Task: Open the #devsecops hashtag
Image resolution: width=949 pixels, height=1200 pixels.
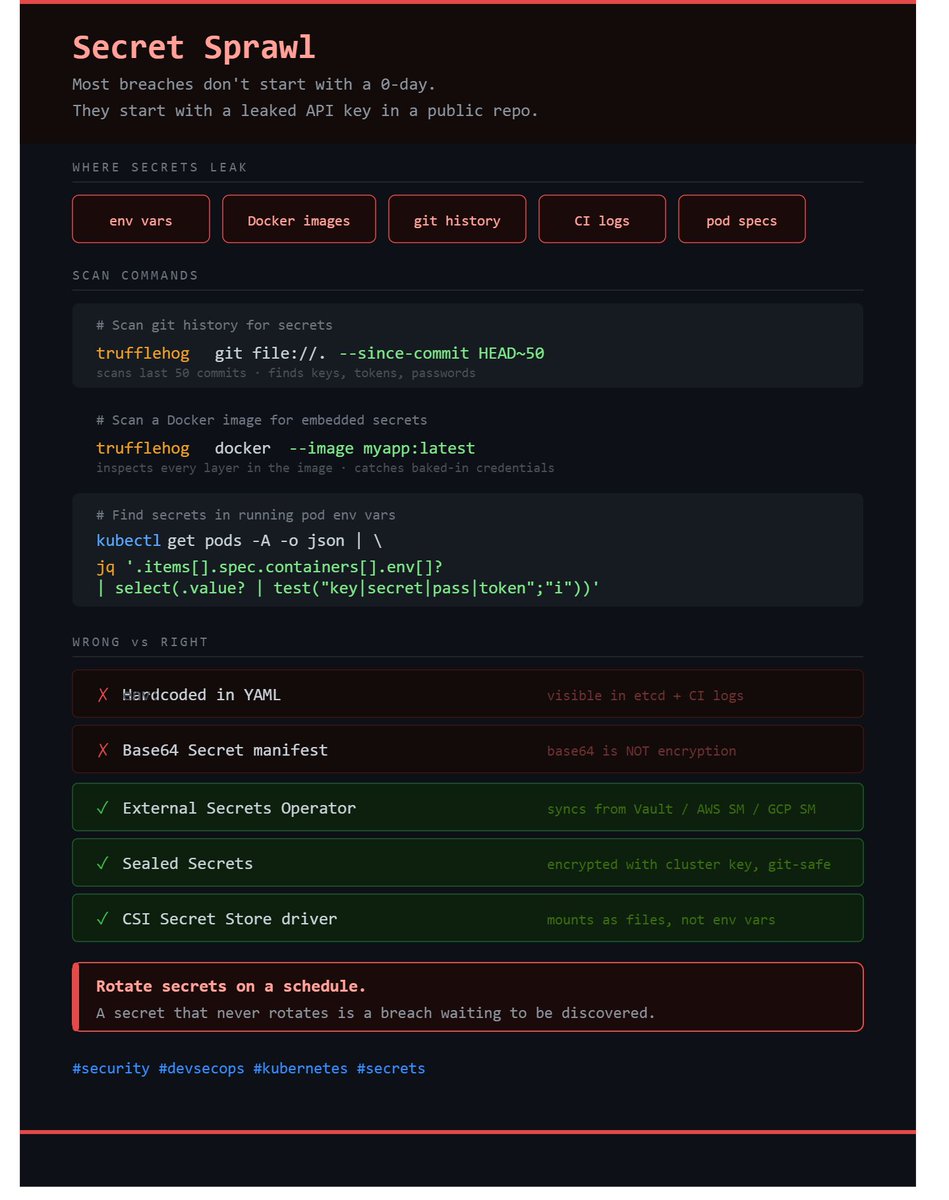Action: (x=201, y=1069)
